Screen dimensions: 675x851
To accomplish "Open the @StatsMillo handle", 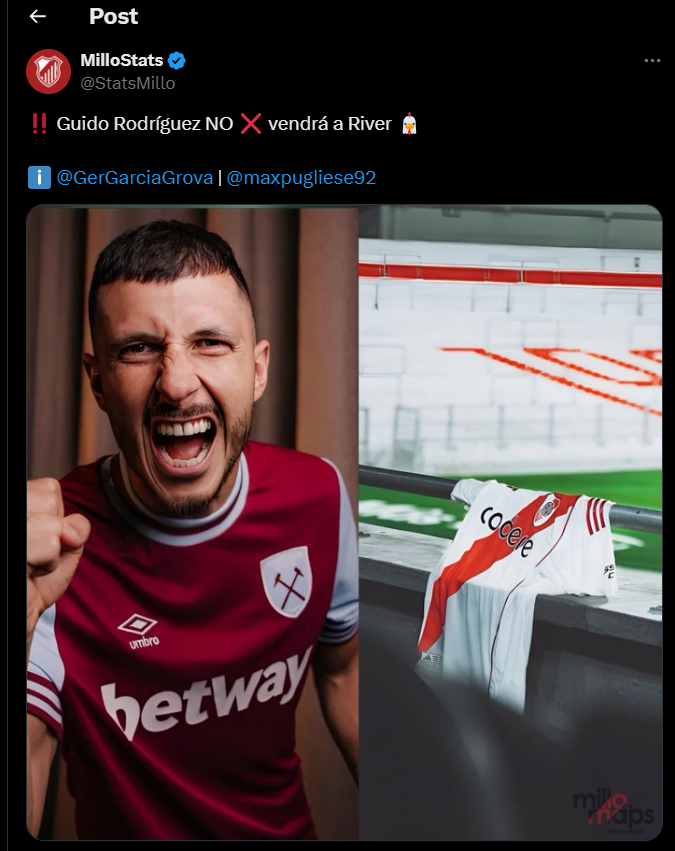I will (128, 83).
